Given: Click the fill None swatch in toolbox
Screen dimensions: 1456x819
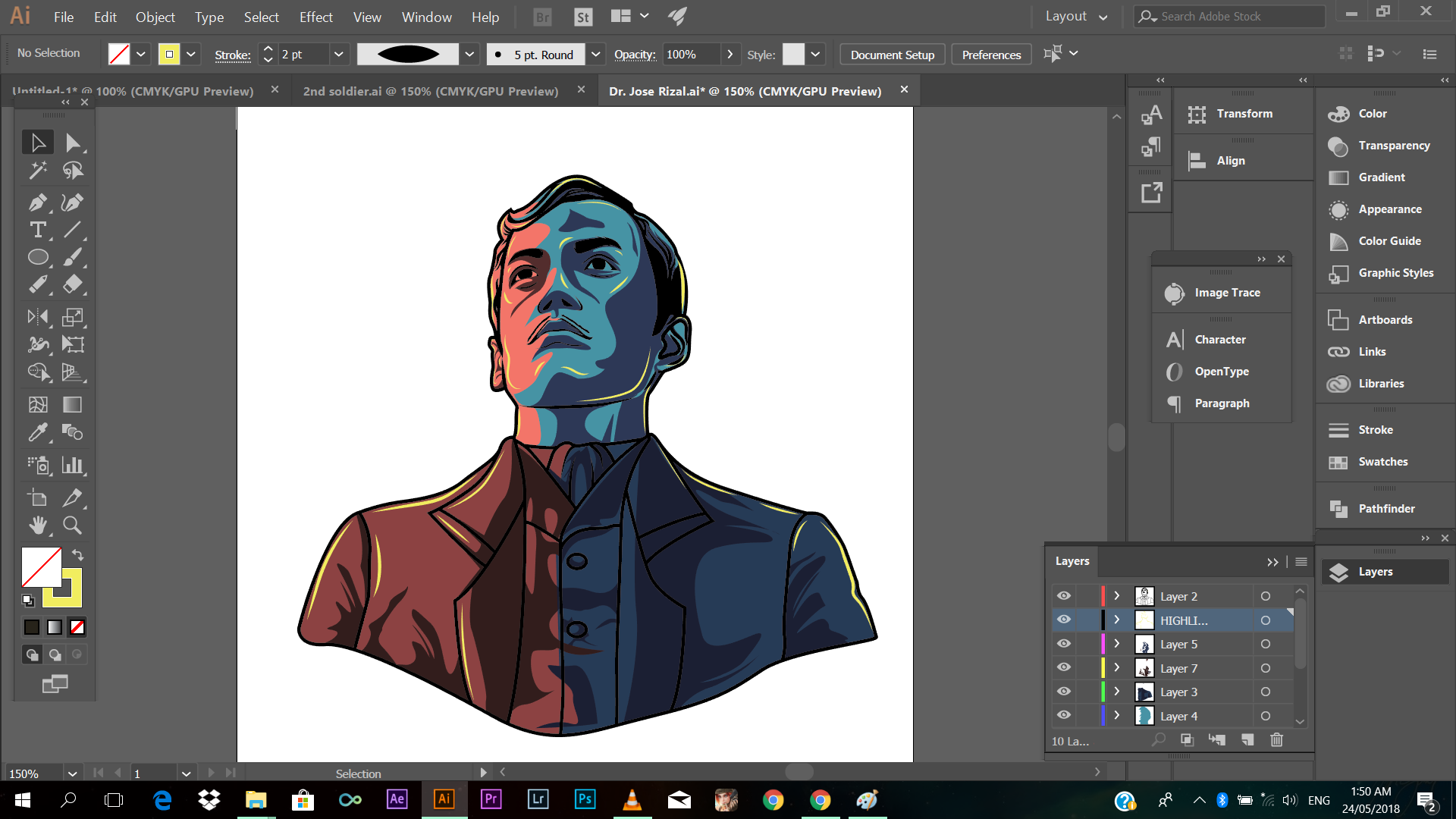Looking at the screenshot, I should pyautogui.click(x=42, y=566).
